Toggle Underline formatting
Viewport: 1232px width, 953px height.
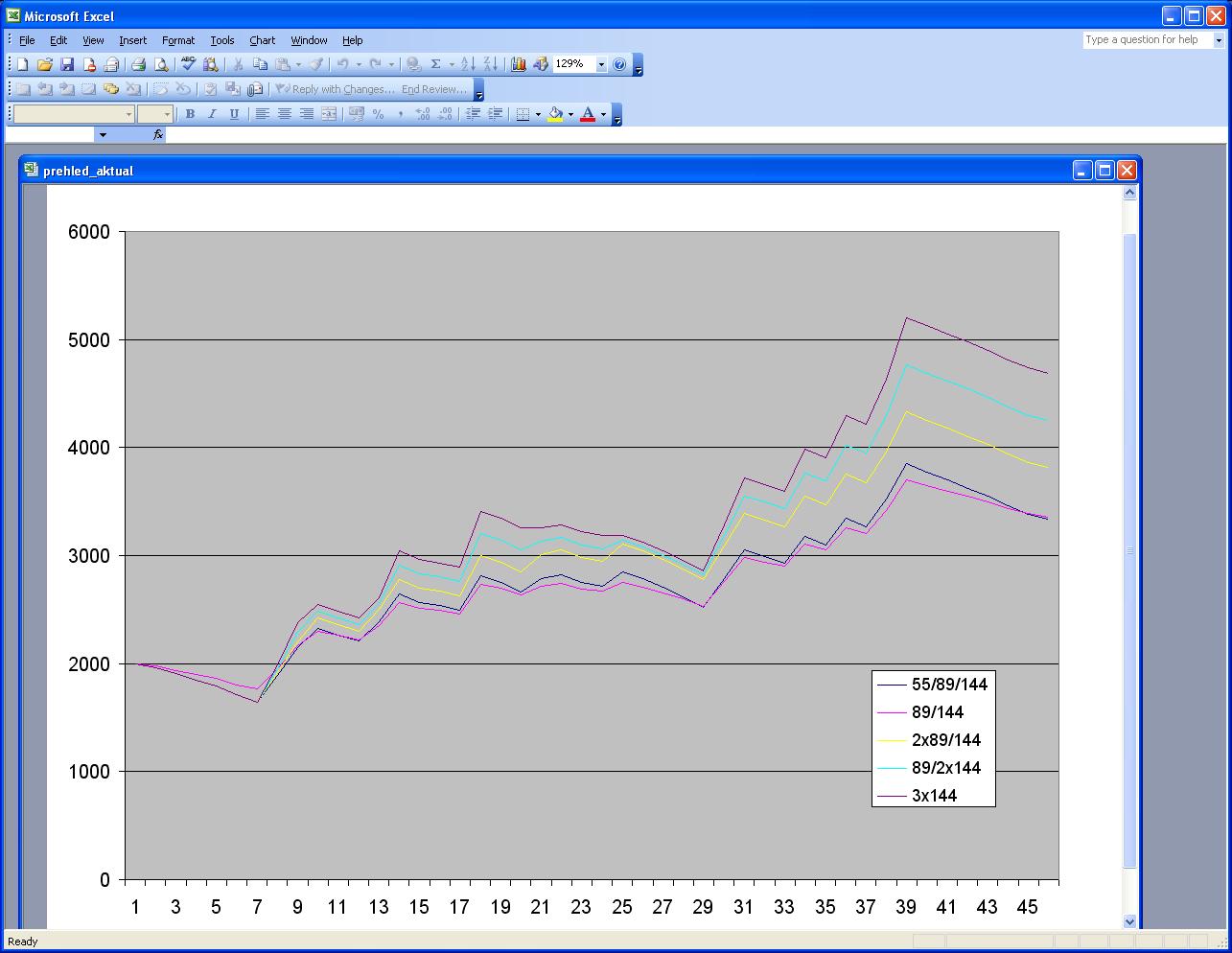(x=234, y=114)
